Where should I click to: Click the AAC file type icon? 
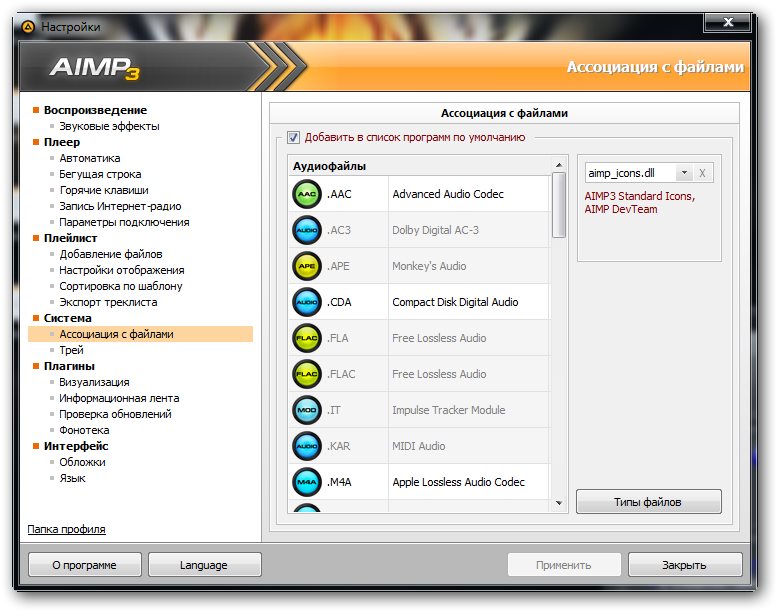pyautogui.click(x=306, y=194)
